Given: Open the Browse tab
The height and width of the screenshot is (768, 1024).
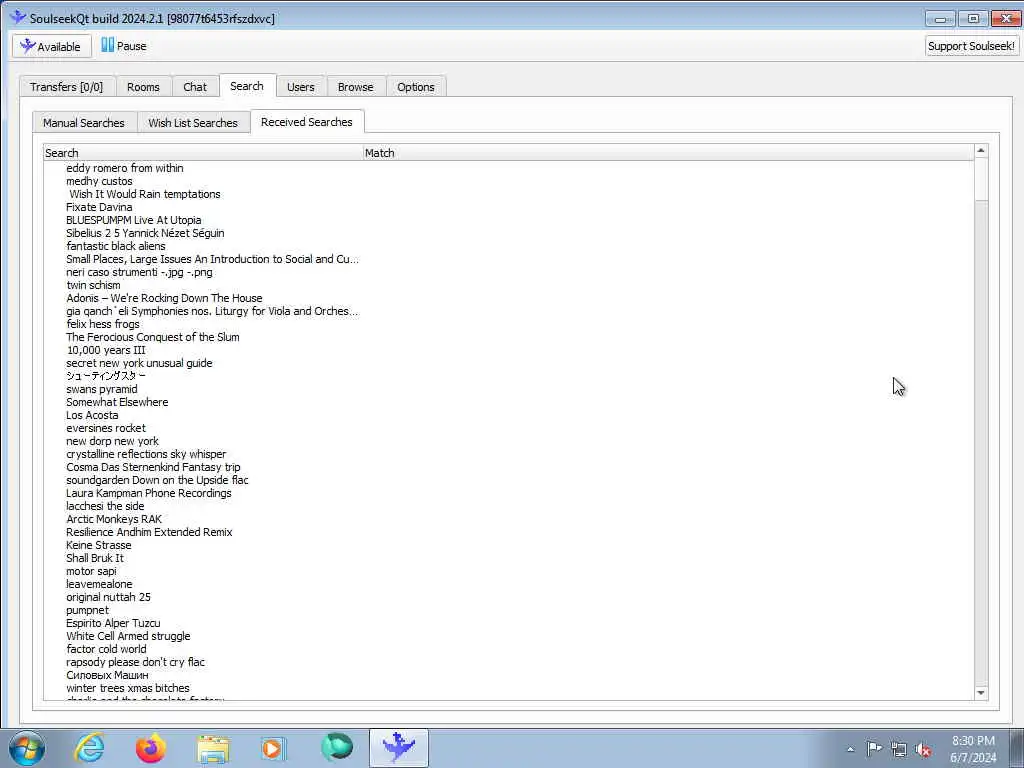Looking at the screenshot, I should (355, 87).
